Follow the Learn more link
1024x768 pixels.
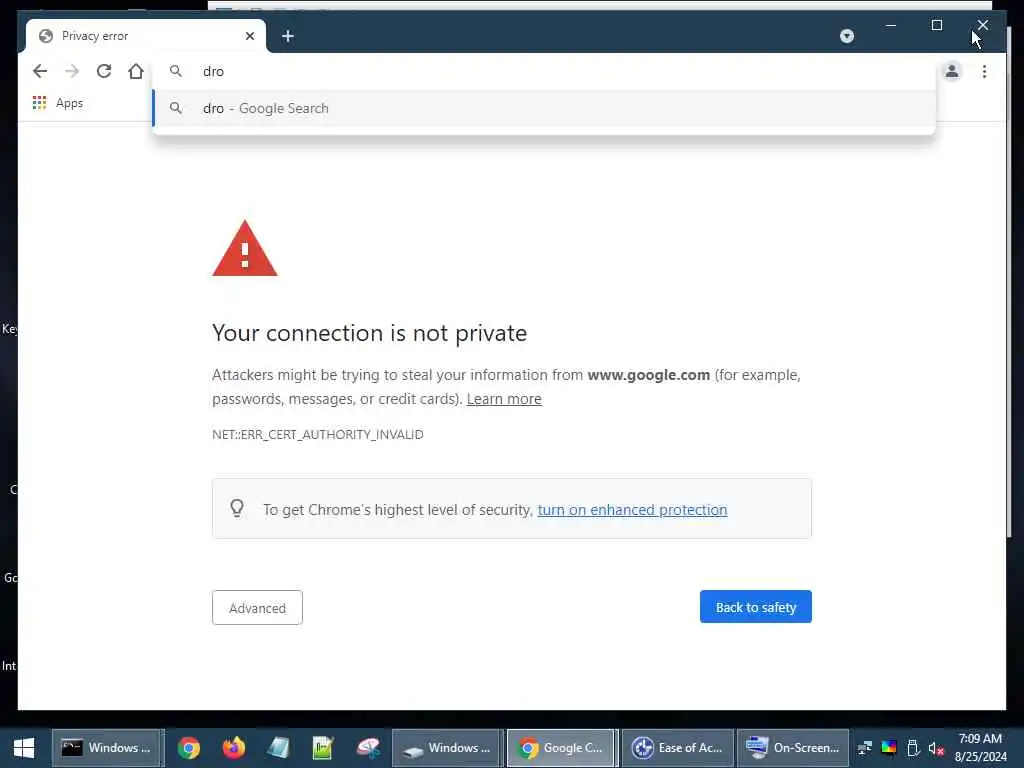[x=504, y=399]
